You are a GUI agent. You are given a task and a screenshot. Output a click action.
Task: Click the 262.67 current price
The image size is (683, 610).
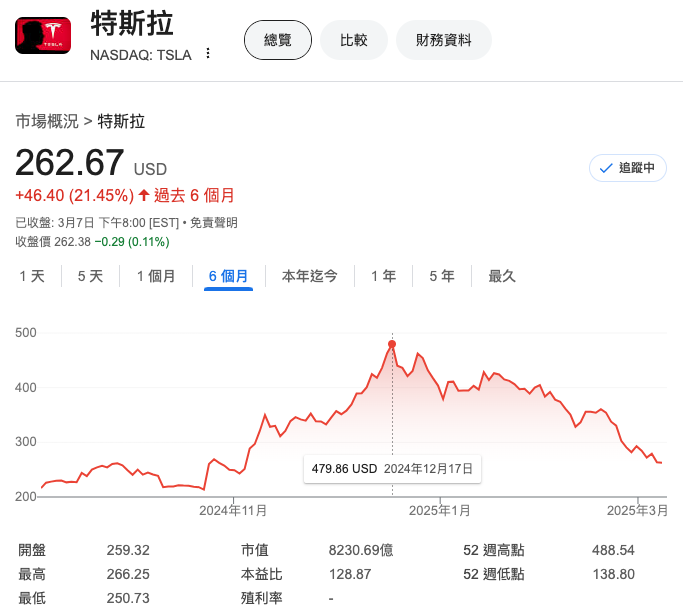click(70, 163)
